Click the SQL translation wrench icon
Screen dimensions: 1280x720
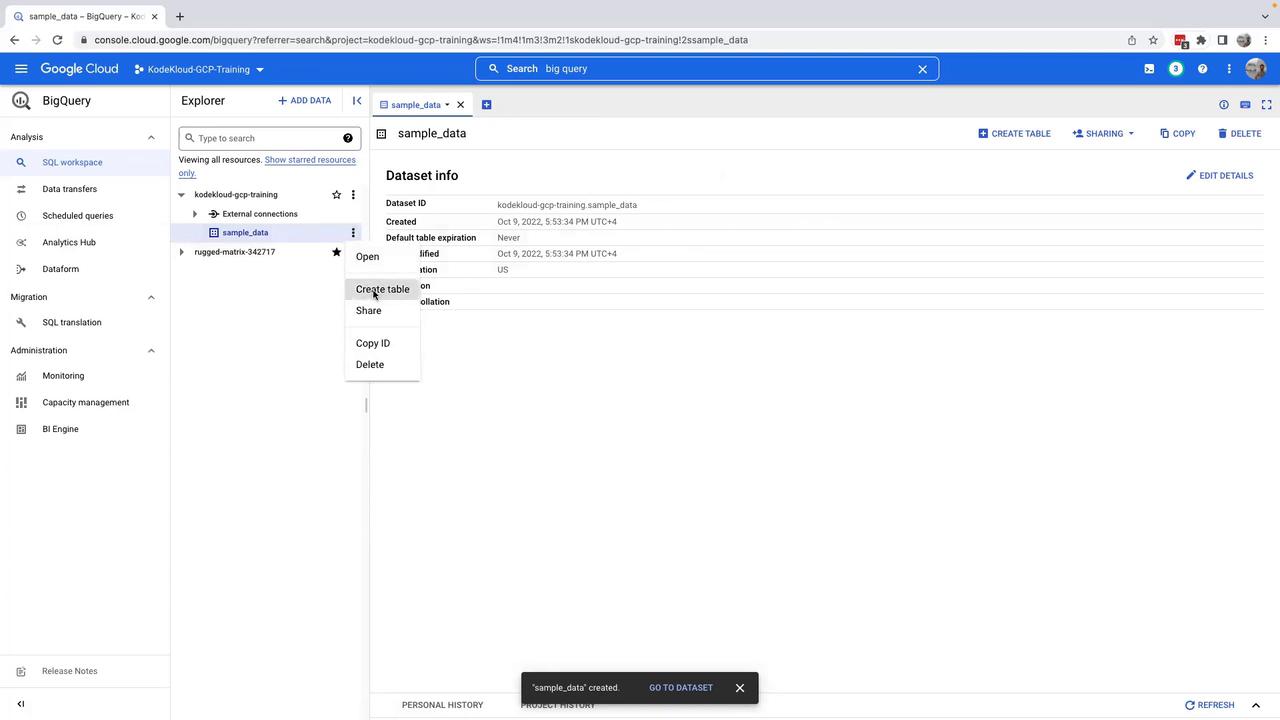[x=21, y=323]
